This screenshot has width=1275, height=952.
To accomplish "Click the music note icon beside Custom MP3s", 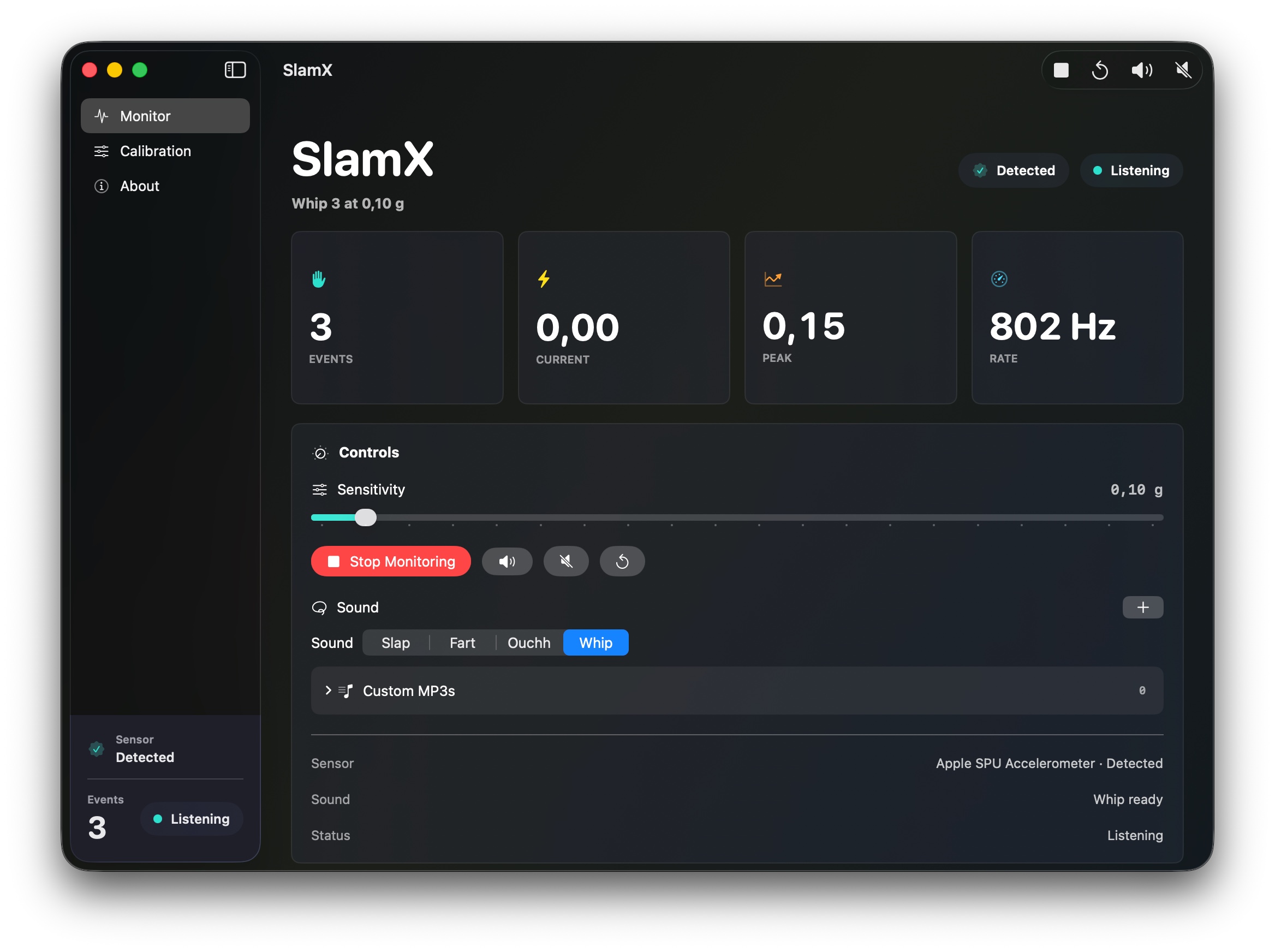I will pyautogui.click(x=345, y=691).
